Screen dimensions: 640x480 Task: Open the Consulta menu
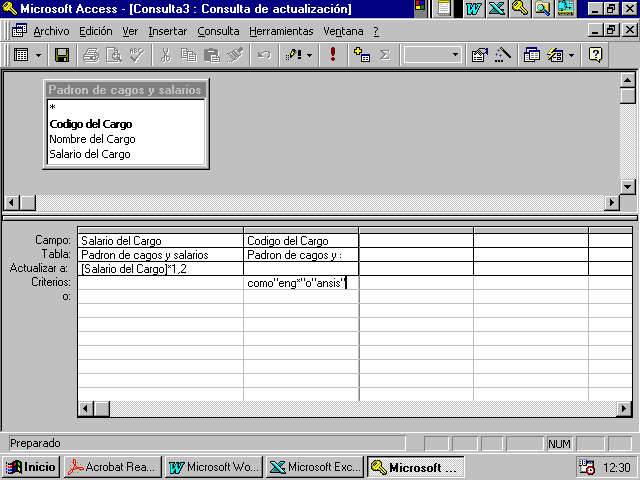218,31
